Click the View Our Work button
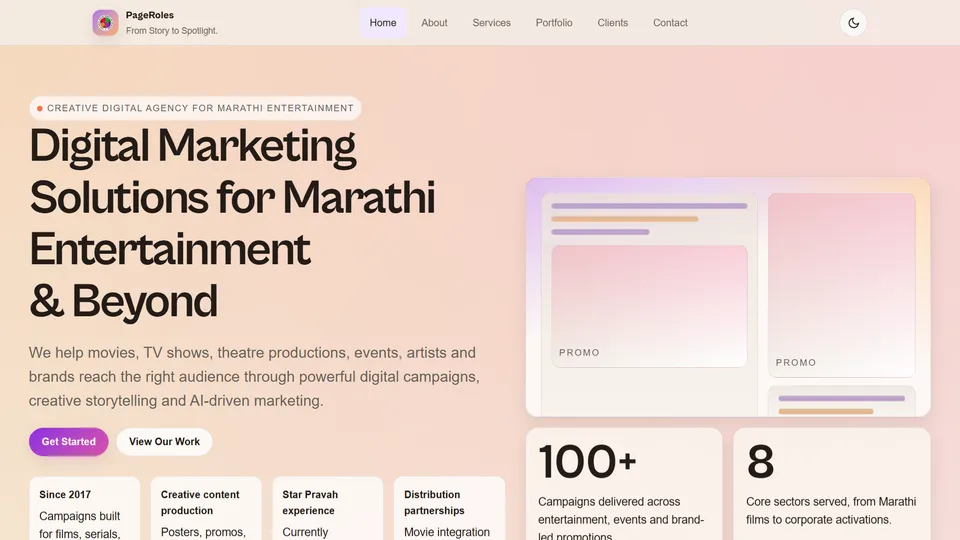 click(164, 441)
